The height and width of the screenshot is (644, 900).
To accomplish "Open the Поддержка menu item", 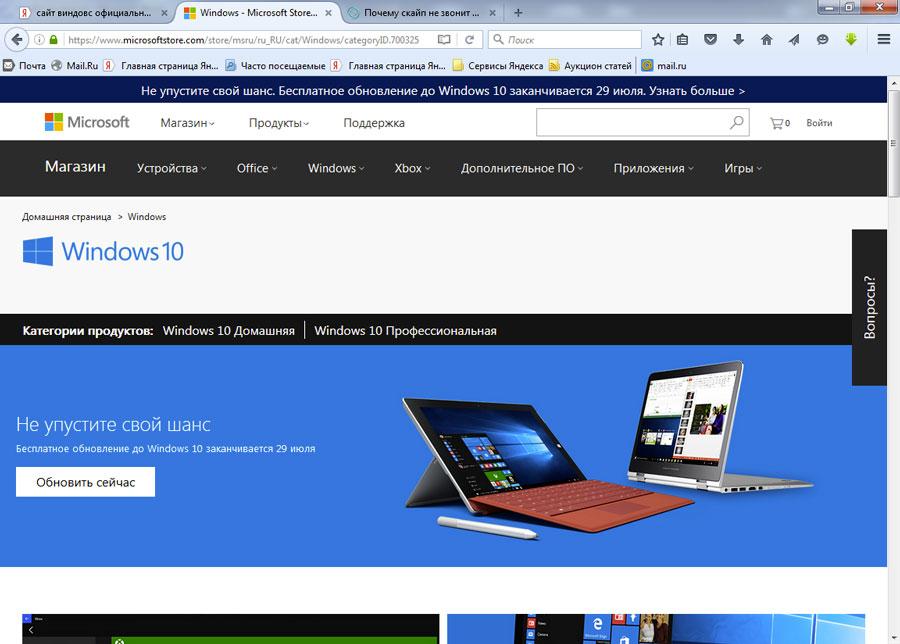I will (374, 123).
